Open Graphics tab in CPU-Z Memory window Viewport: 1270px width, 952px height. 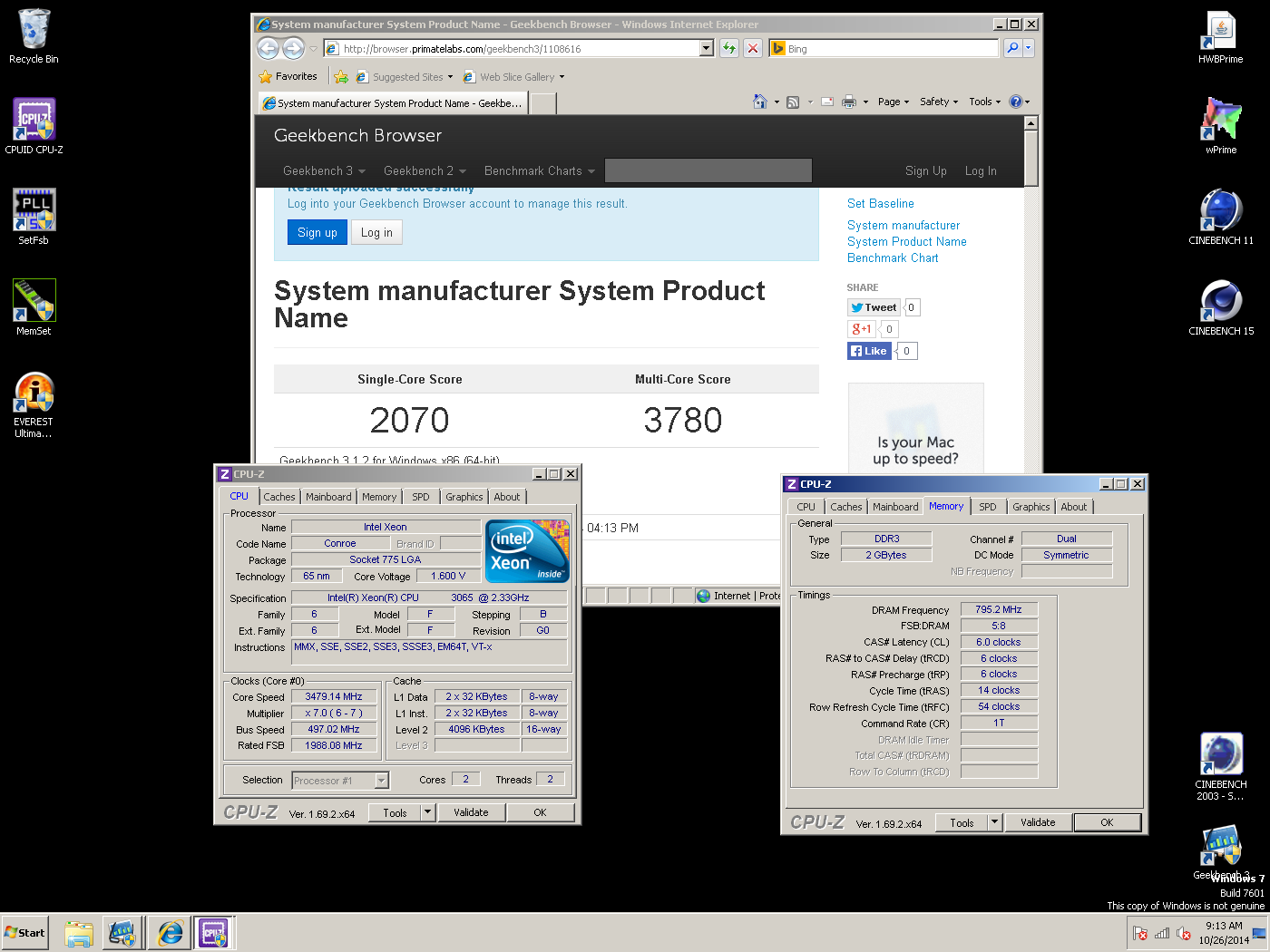click(1031, 507)
